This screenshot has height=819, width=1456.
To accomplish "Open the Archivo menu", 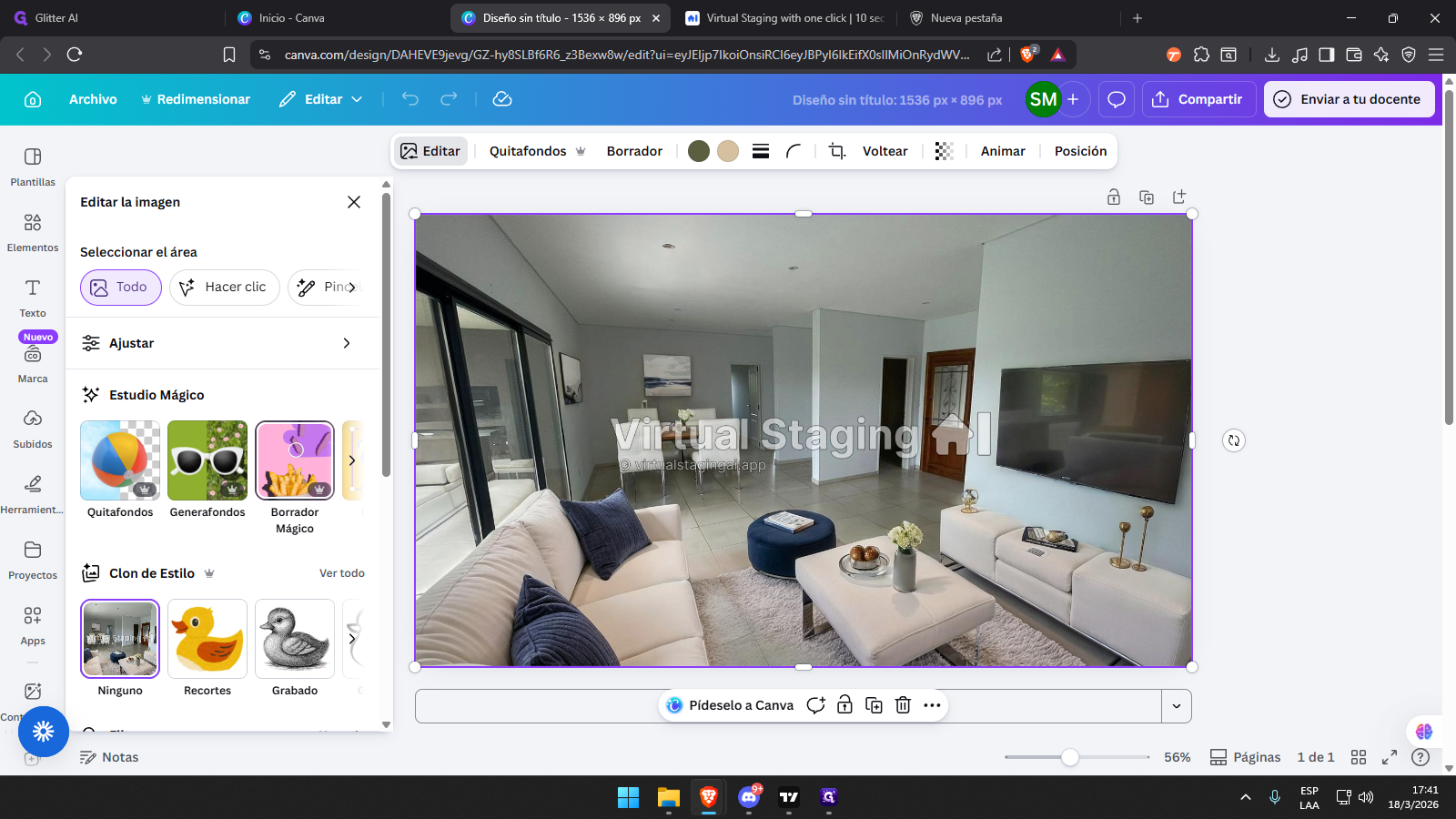I will point(93,99).
